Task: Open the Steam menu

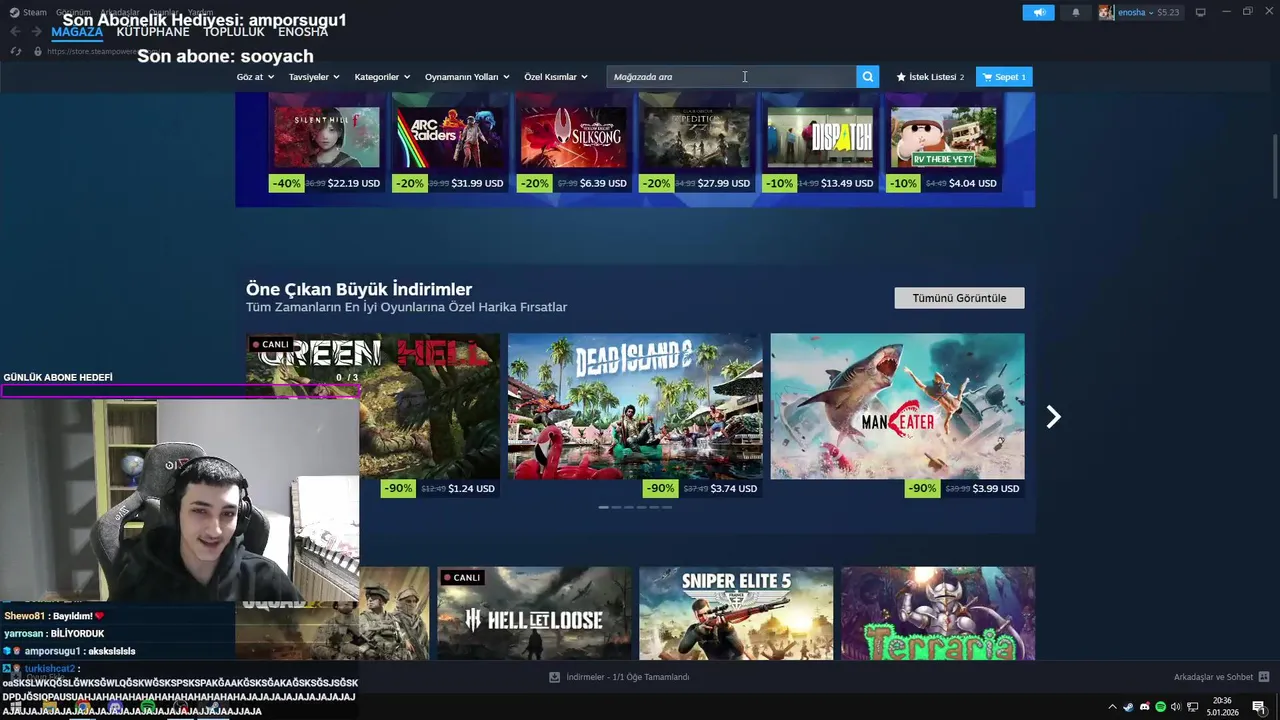Action: pyautogui.click(x=28, y=12)
